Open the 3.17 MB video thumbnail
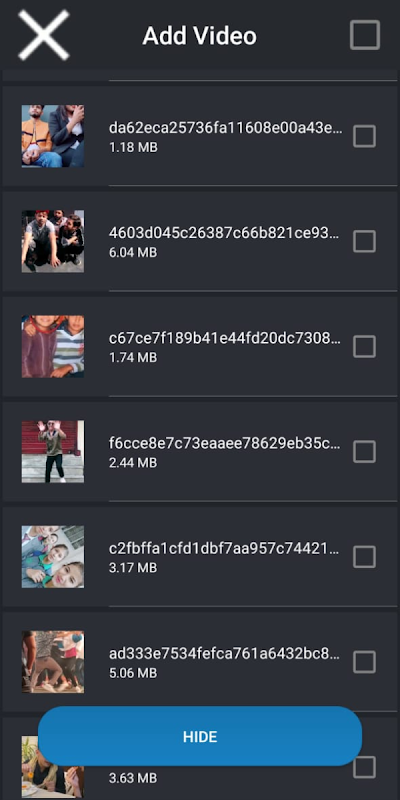 click(53, 557)
